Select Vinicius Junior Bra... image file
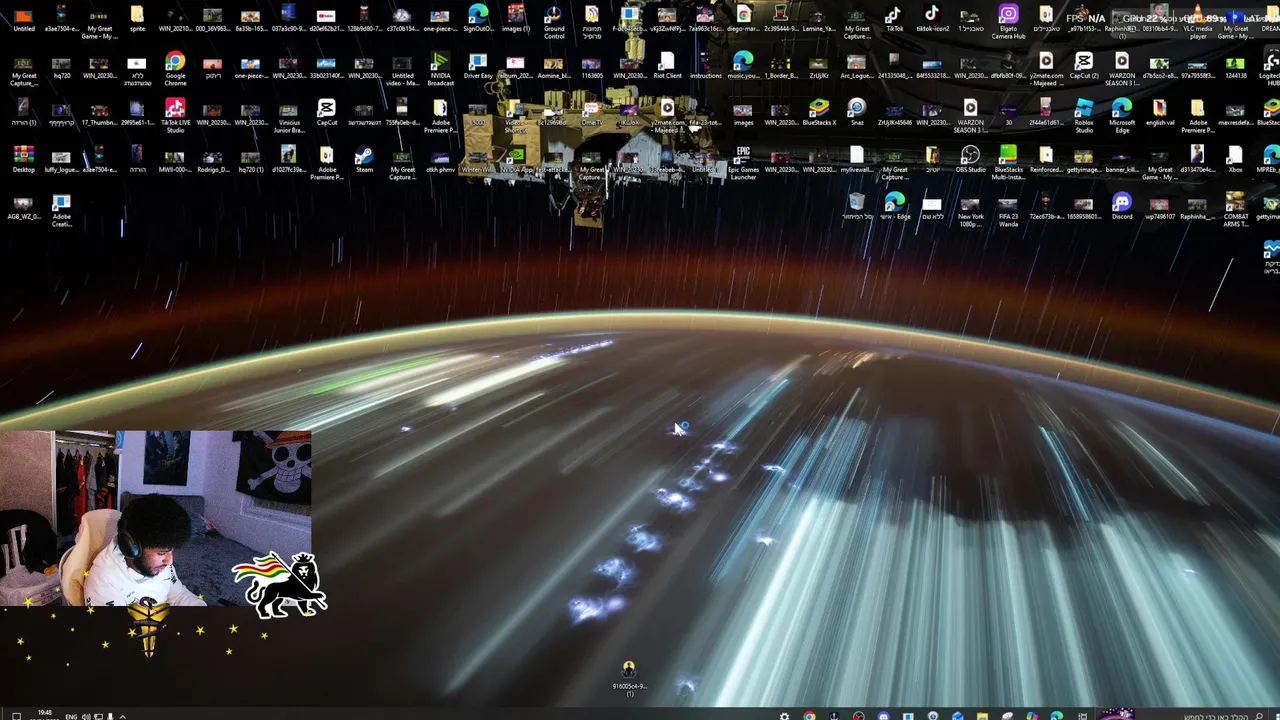Screen dimensions: 1280x720 (x=288, y=117)
